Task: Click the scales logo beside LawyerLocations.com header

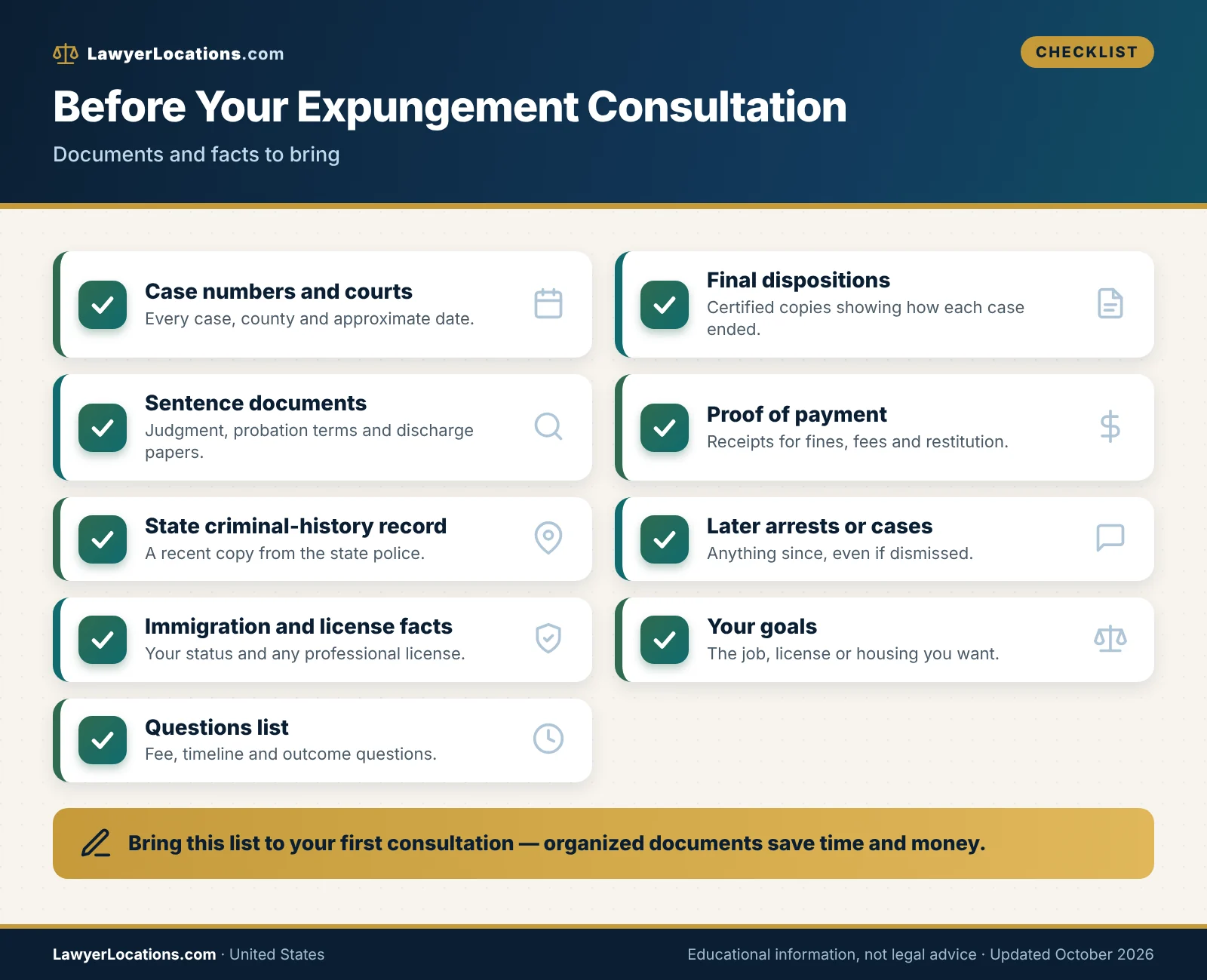Action: coord(66,54)
